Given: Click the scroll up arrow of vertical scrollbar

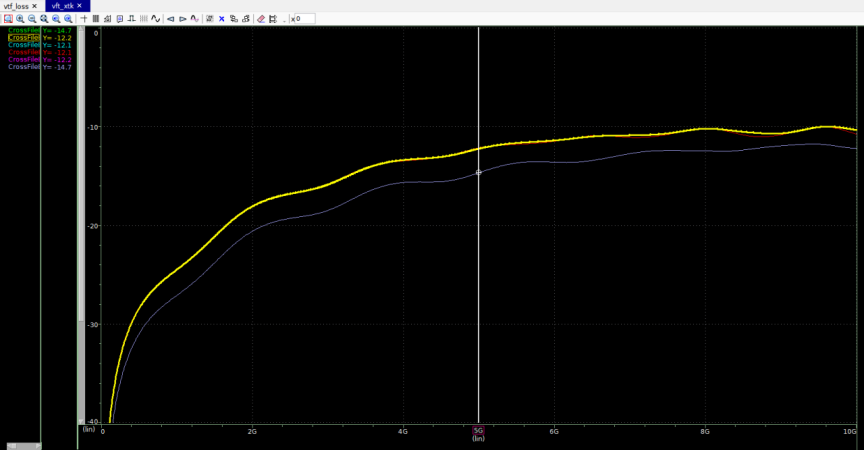Looking at the screenshot, I should 82,29.
